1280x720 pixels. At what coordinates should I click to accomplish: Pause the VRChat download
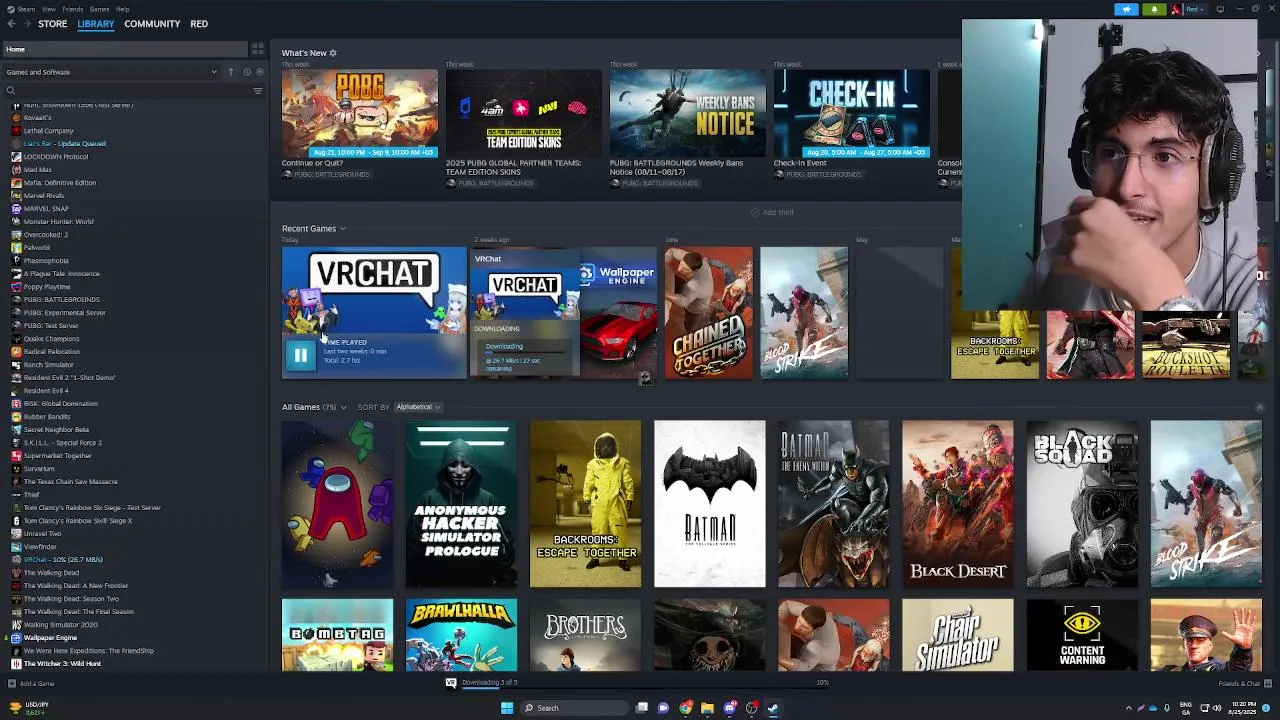coord(301,355)
